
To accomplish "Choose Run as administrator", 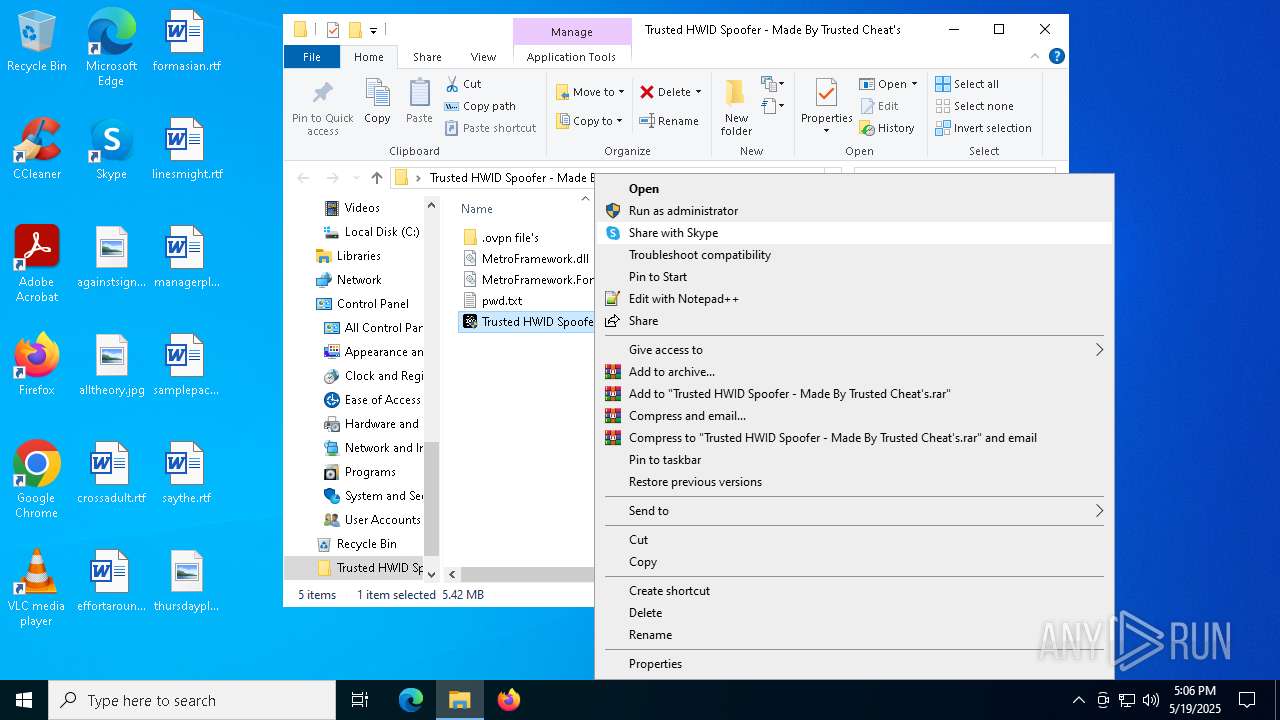I will 854,211.
